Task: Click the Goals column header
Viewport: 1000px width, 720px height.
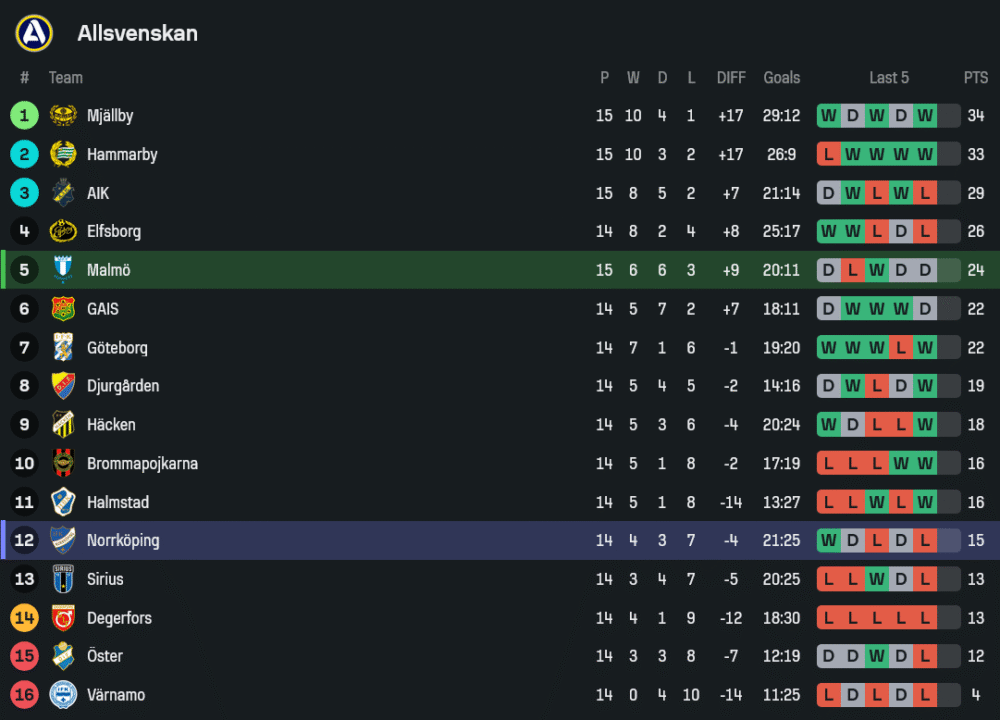Action: click(781, 78)
